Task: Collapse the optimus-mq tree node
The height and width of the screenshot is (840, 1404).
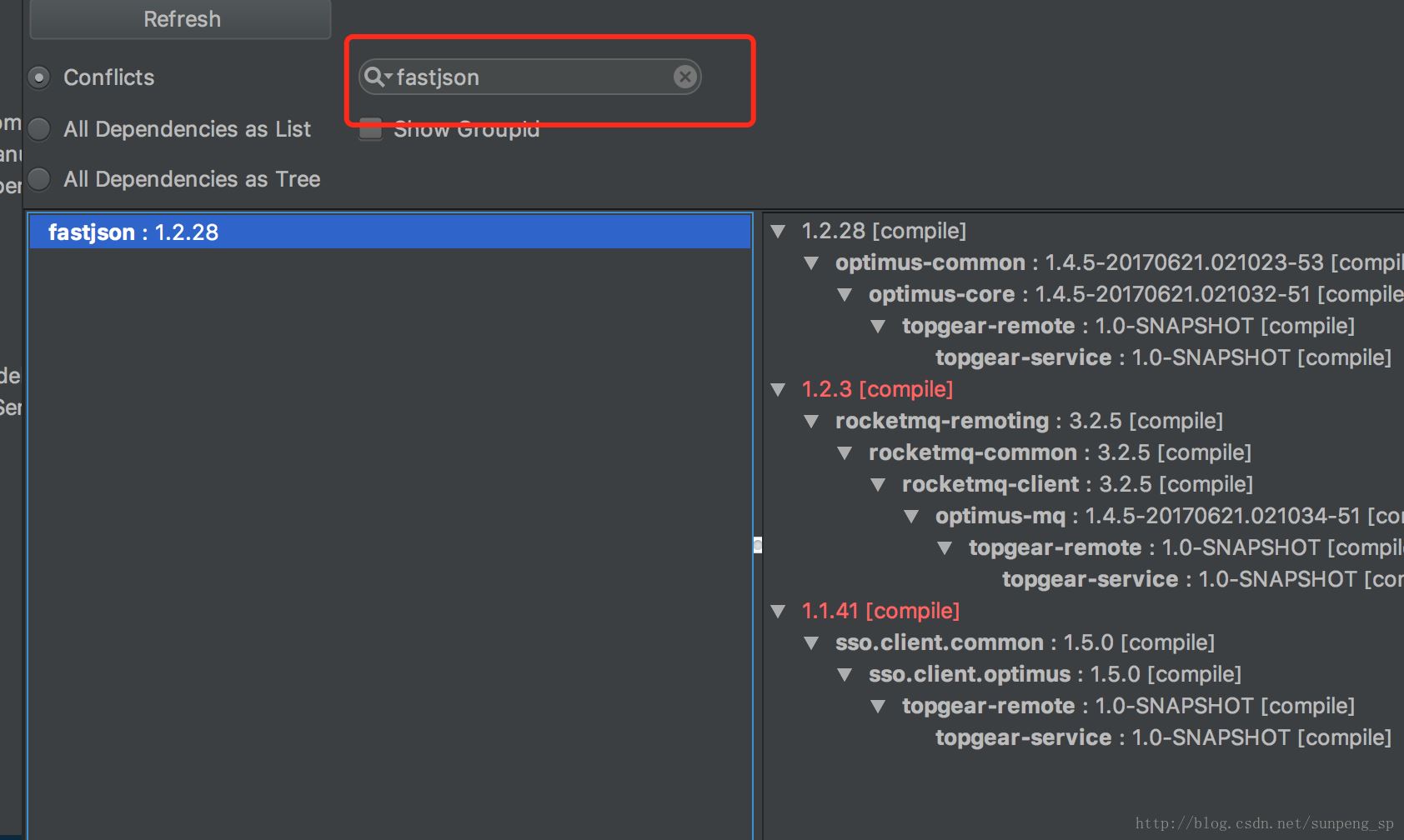Action: point(911,517)
